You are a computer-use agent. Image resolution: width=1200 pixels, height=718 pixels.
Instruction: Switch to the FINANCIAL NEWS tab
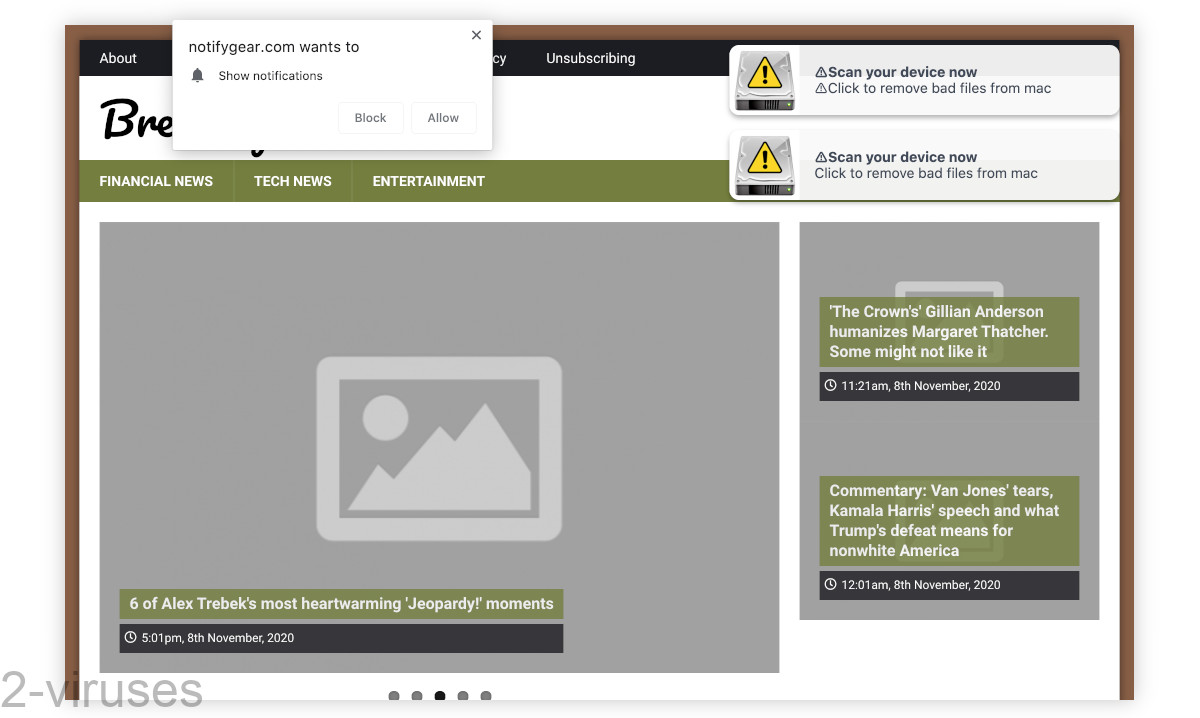click(156, 181)
